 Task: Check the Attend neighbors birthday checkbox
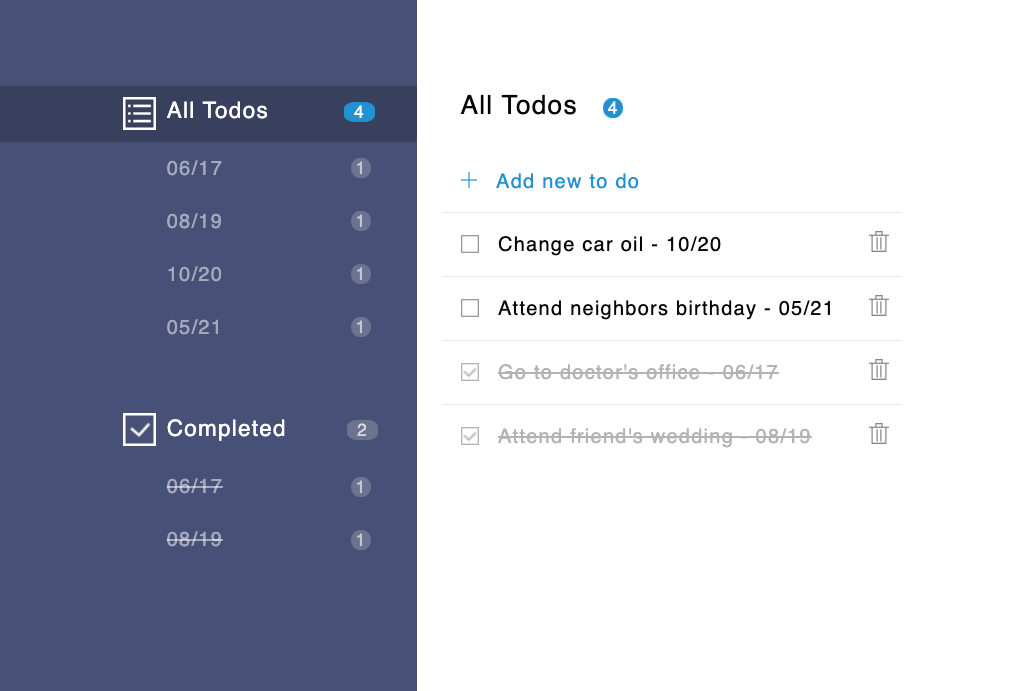pos(470,308)
